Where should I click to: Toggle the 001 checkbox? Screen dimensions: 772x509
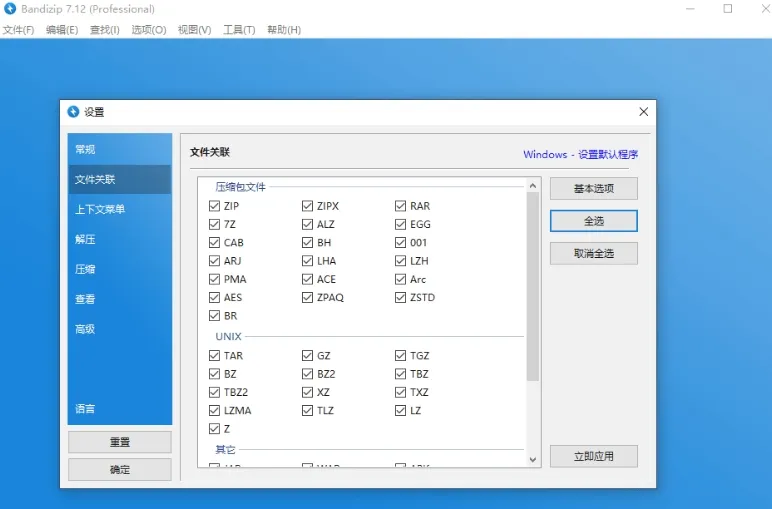(400, 242)
